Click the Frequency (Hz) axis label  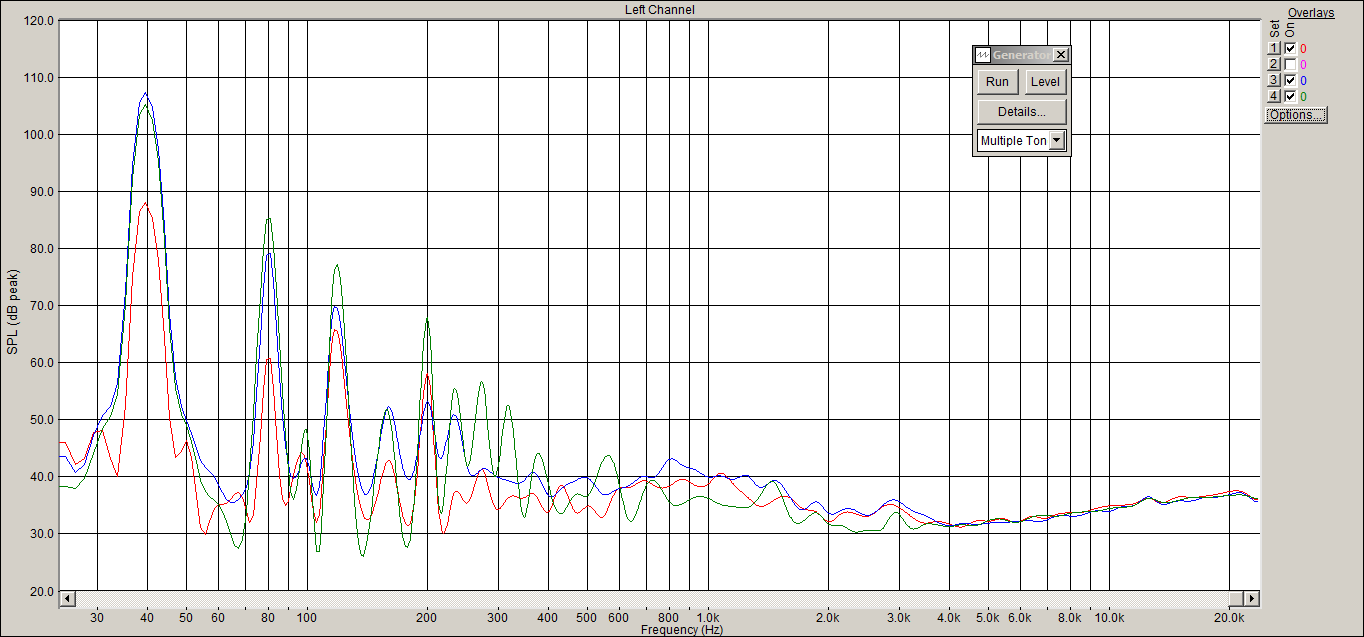(x=681, y=630)
